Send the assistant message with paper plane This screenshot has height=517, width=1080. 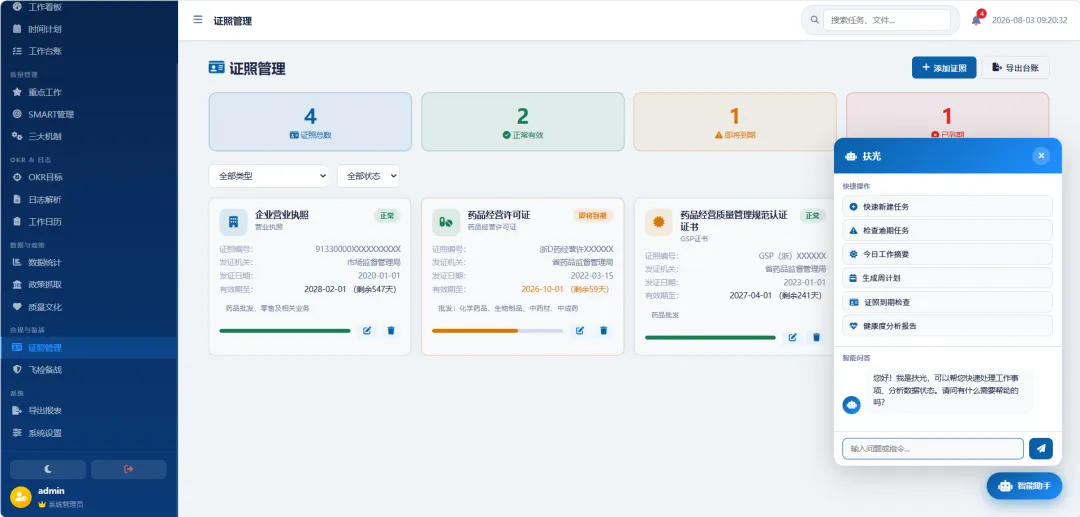[x=1041, y=448]
